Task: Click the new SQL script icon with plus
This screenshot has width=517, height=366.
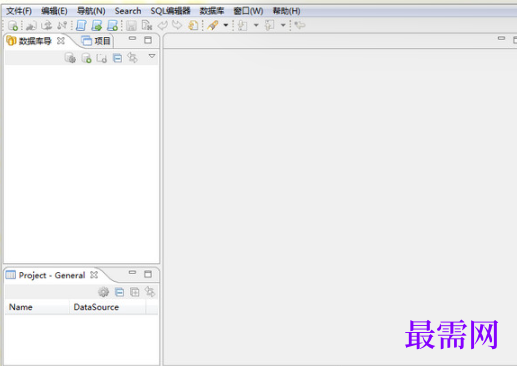Action: pos(112,25)
